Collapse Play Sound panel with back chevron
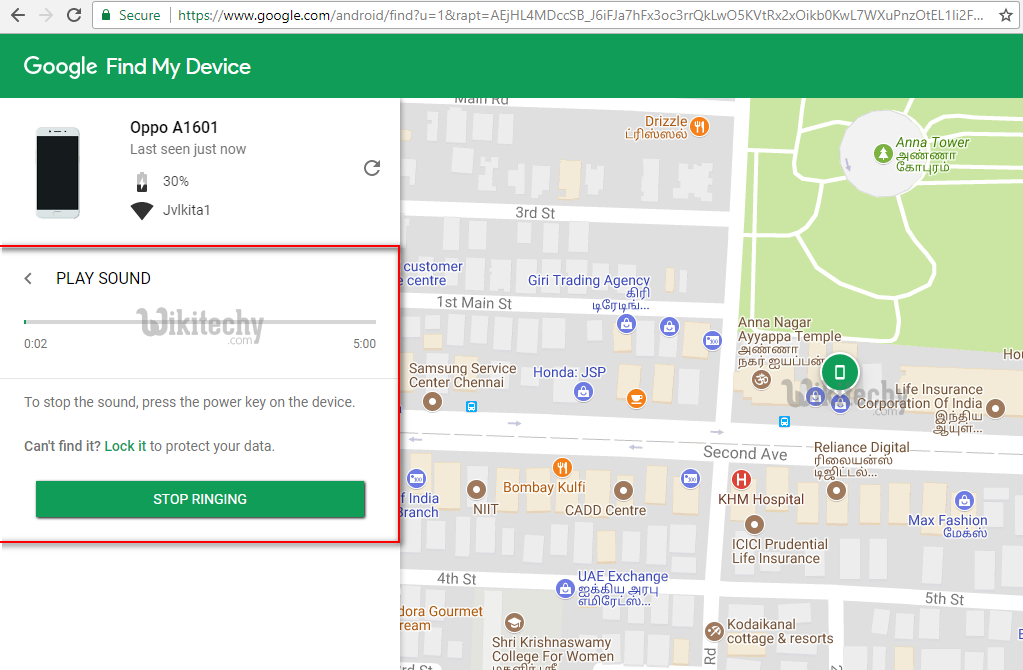The width and height of the screenshot is (1023, 670). coord(29,279)
